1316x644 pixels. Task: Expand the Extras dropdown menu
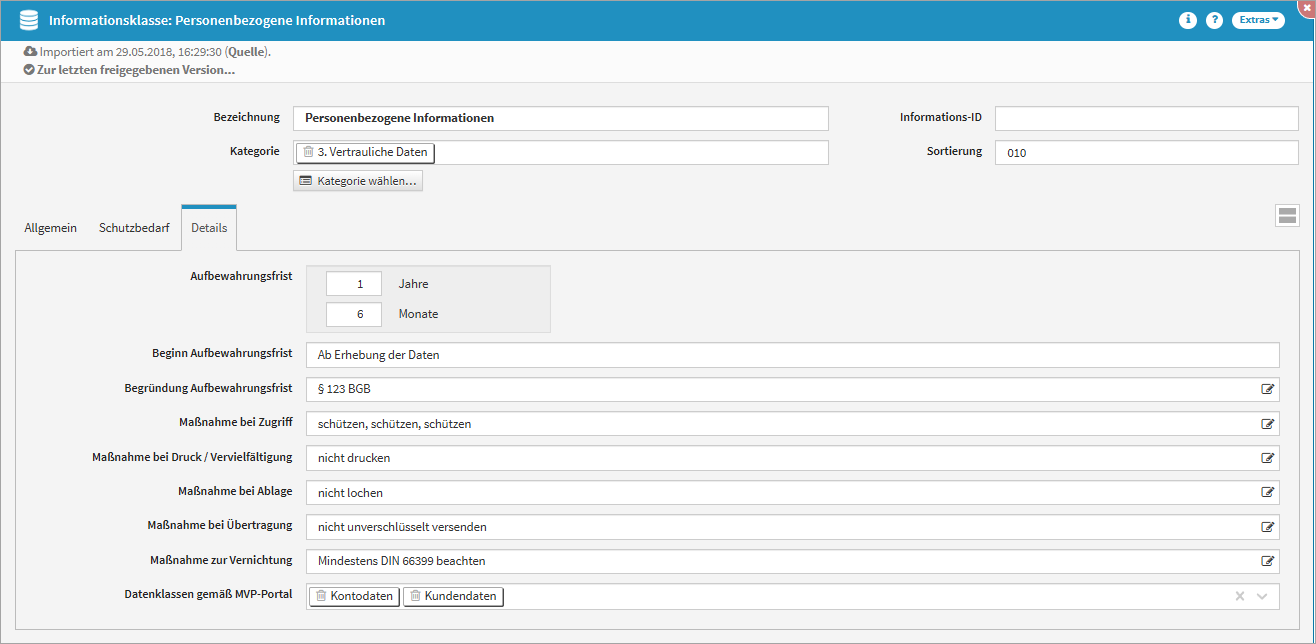1257,20
